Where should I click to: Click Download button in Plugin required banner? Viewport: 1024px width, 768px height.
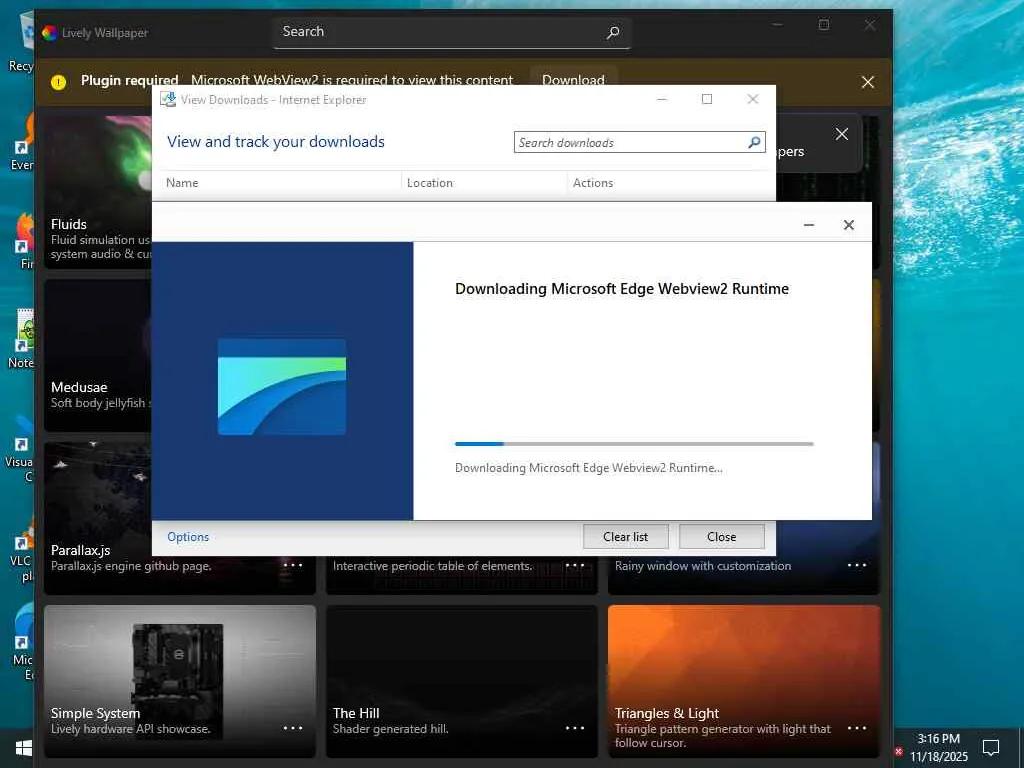click(573, 80)
